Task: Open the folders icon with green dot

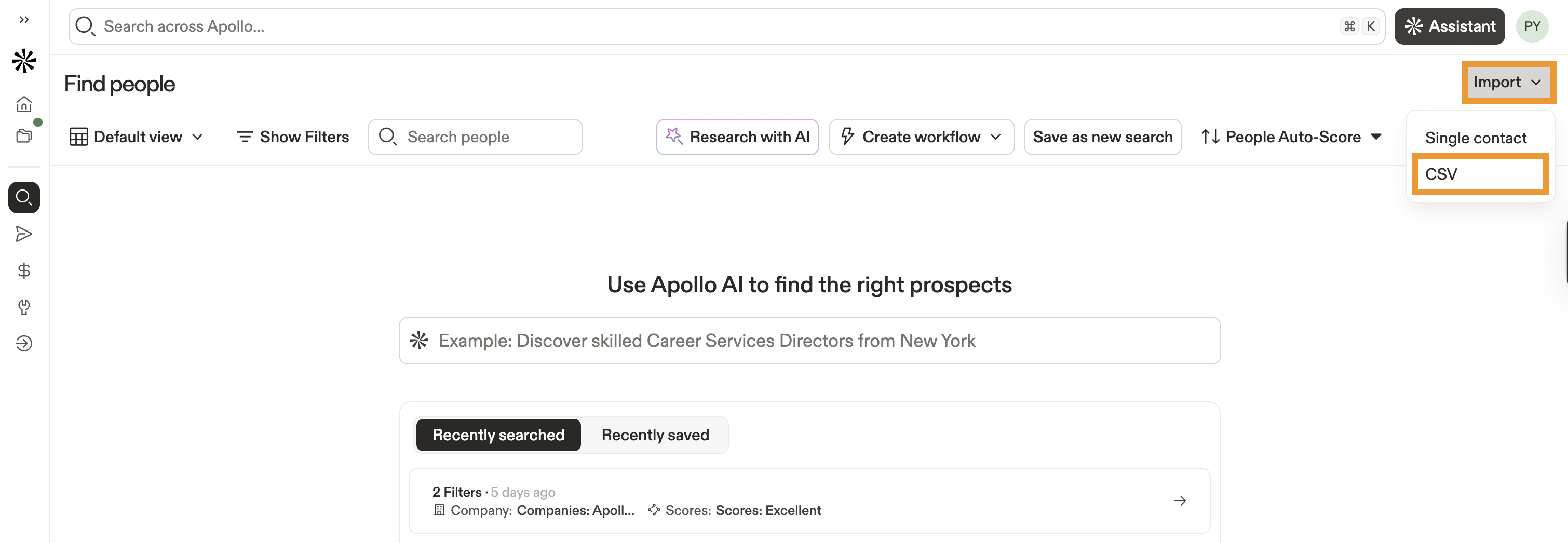Action: [24, 136]
